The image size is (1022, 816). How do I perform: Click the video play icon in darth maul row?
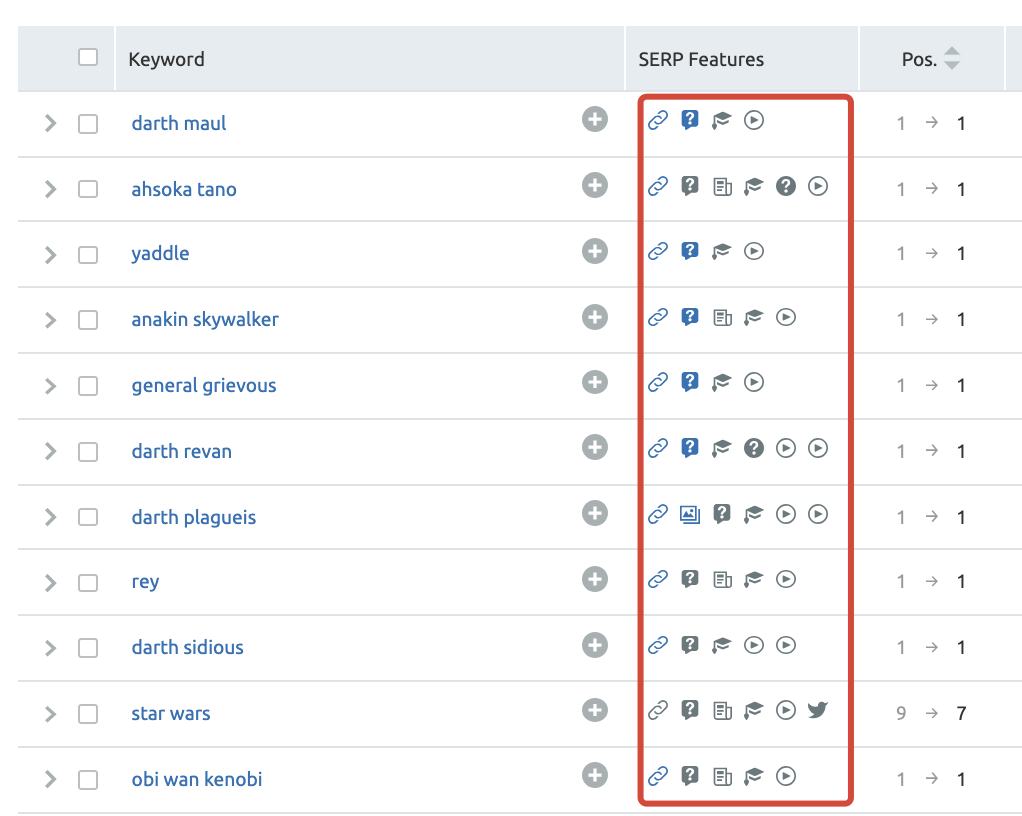(x=753, y=120)
